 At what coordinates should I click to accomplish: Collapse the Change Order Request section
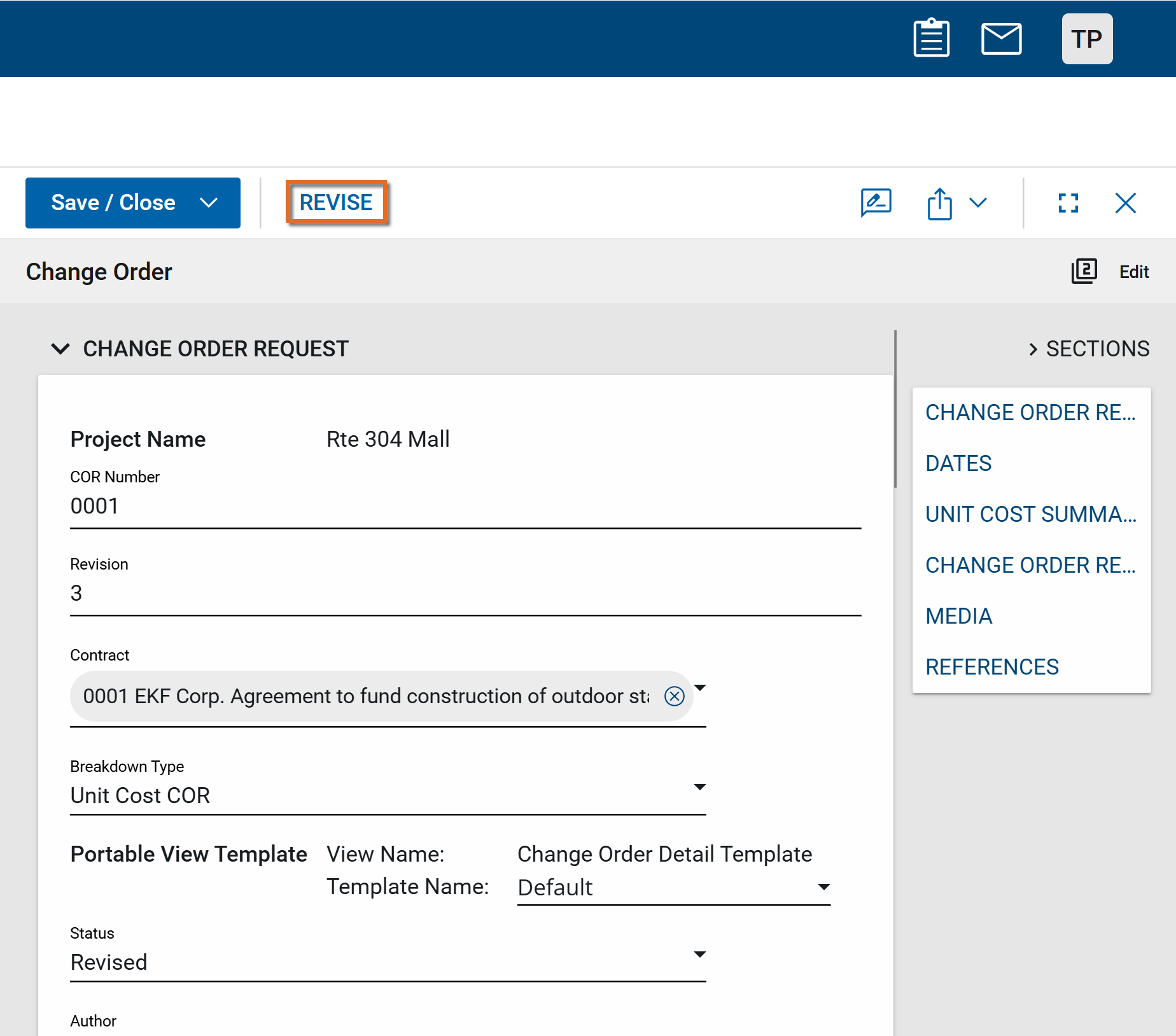(x=60, y=349)
